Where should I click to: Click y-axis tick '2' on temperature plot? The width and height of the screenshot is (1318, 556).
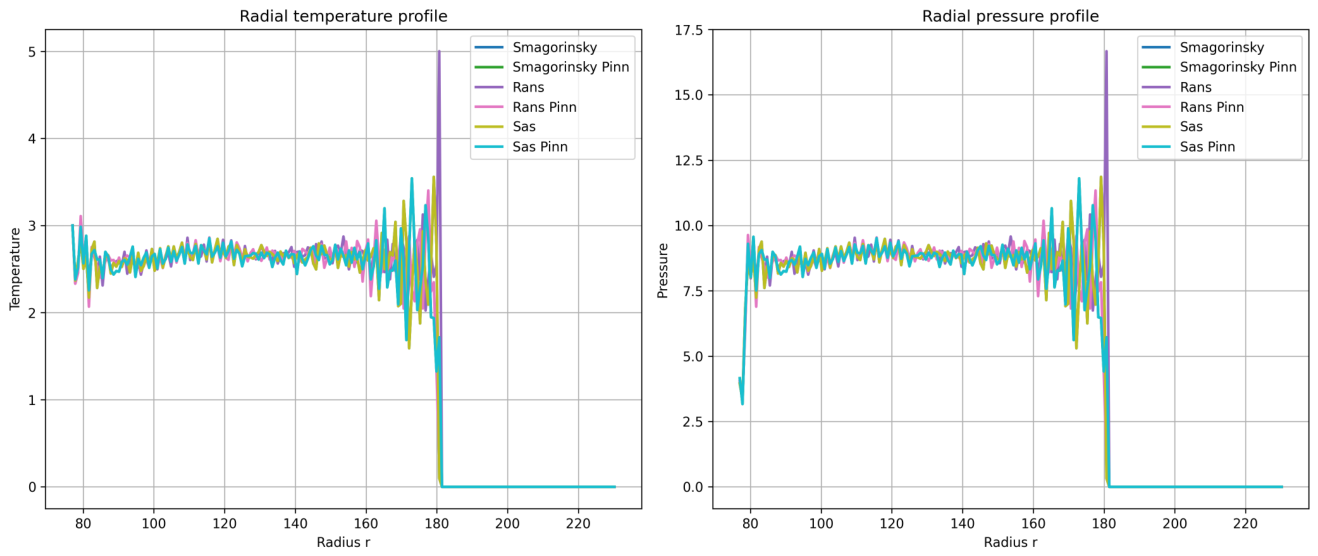33,312
